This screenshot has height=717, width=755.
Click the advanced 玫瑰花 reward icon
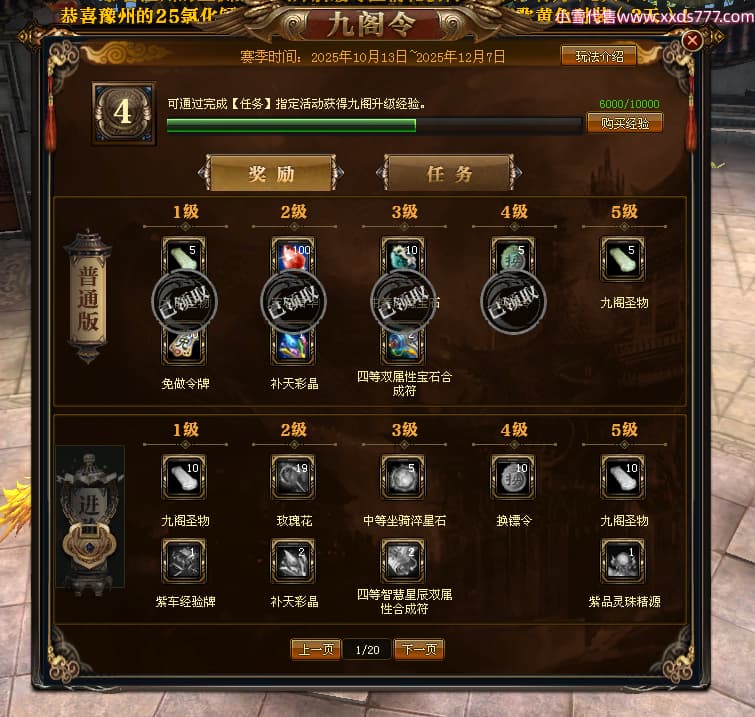[293, 477]
